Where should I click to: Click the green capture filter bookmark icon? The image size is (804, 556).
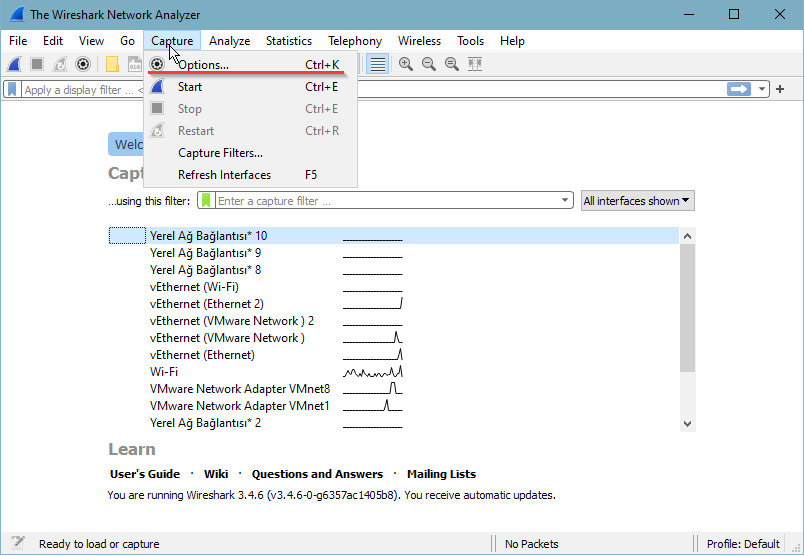206,201
